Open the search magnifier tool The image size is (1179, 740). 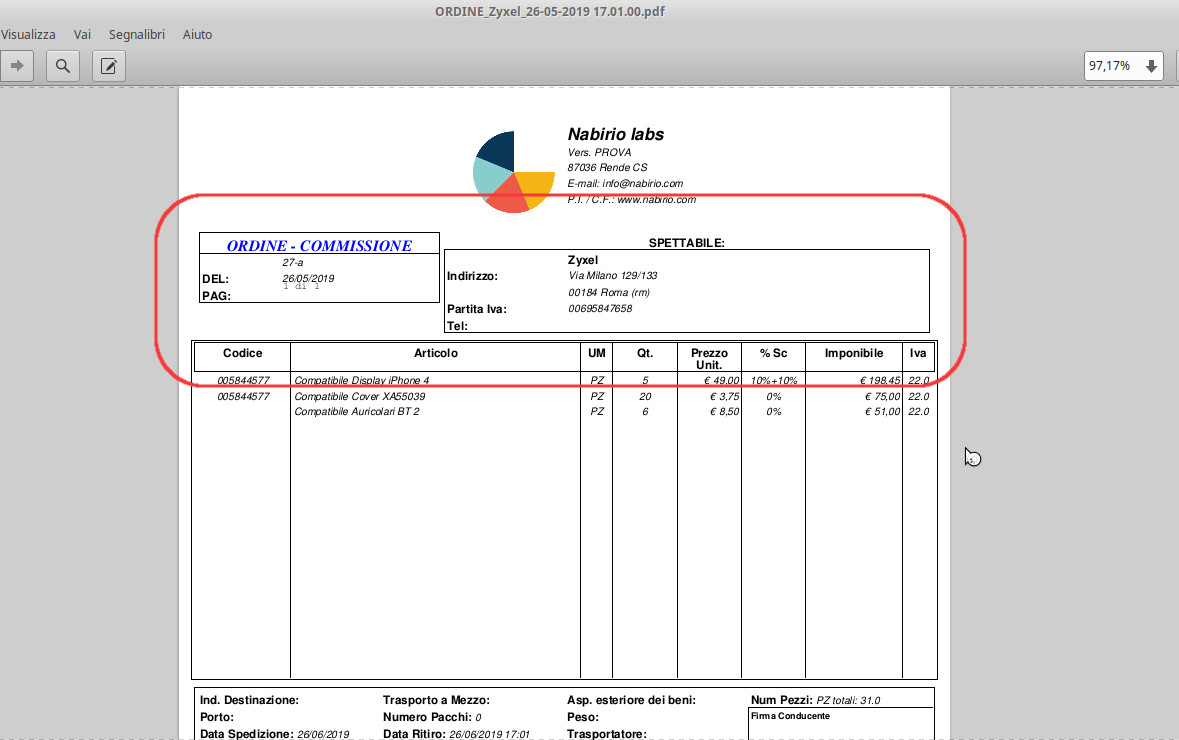(x=63, y=66)
